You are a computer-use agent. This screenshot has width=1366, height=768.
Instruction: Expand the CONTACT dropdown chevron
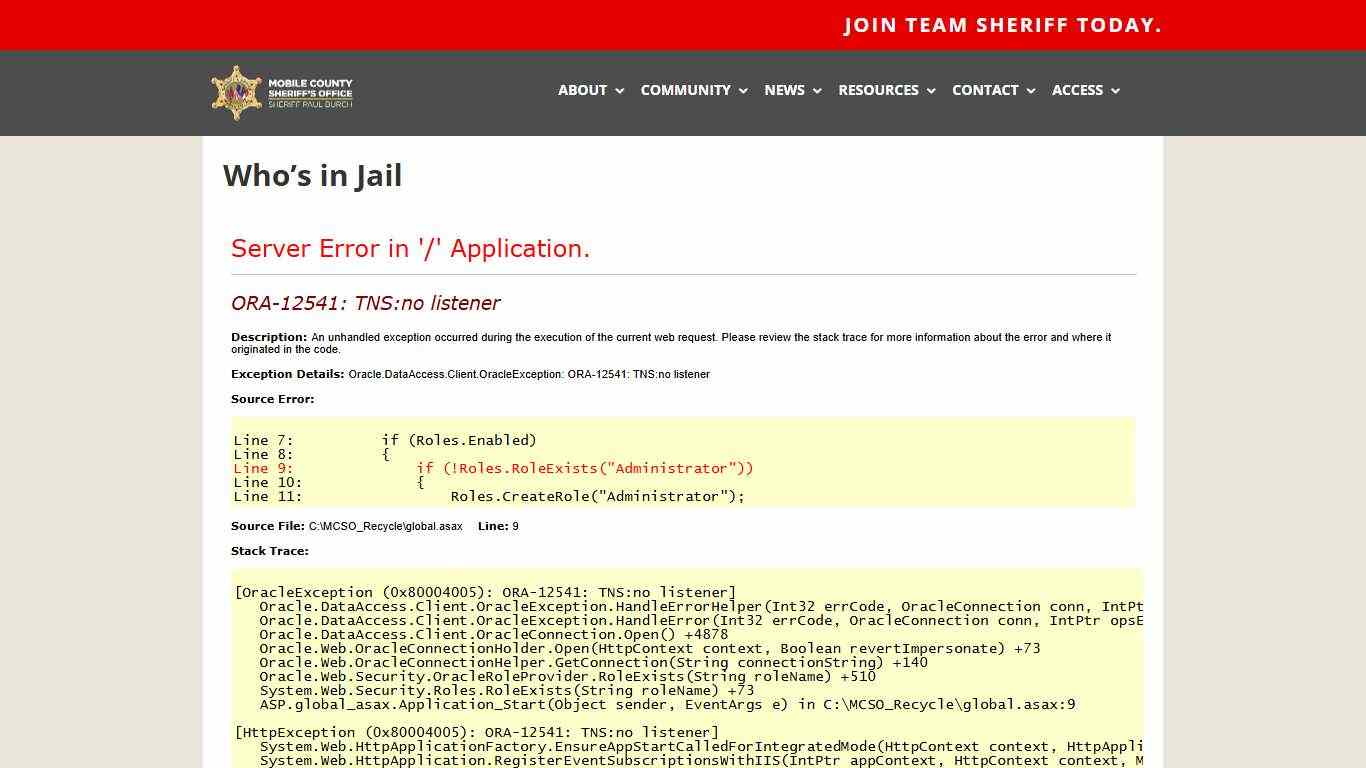click(x=1031, y=91)
